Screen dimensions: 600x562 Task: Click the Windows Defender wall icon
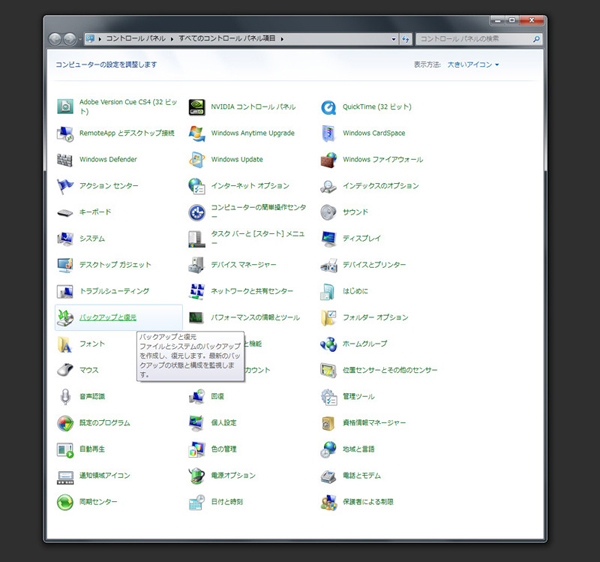65,160
